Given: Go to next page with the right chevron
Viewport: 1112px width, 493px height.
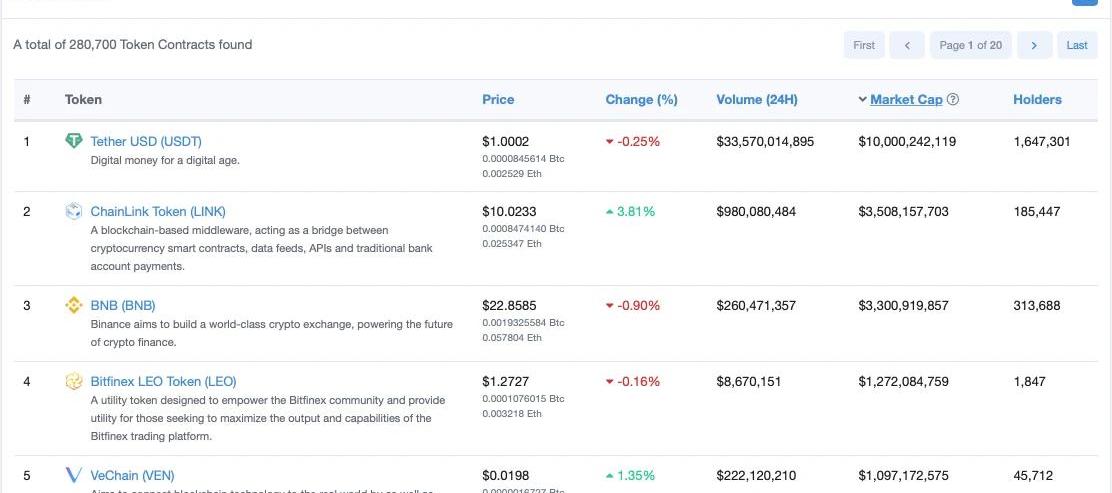Looking at the screenshot, I should tap(1034, 45).
